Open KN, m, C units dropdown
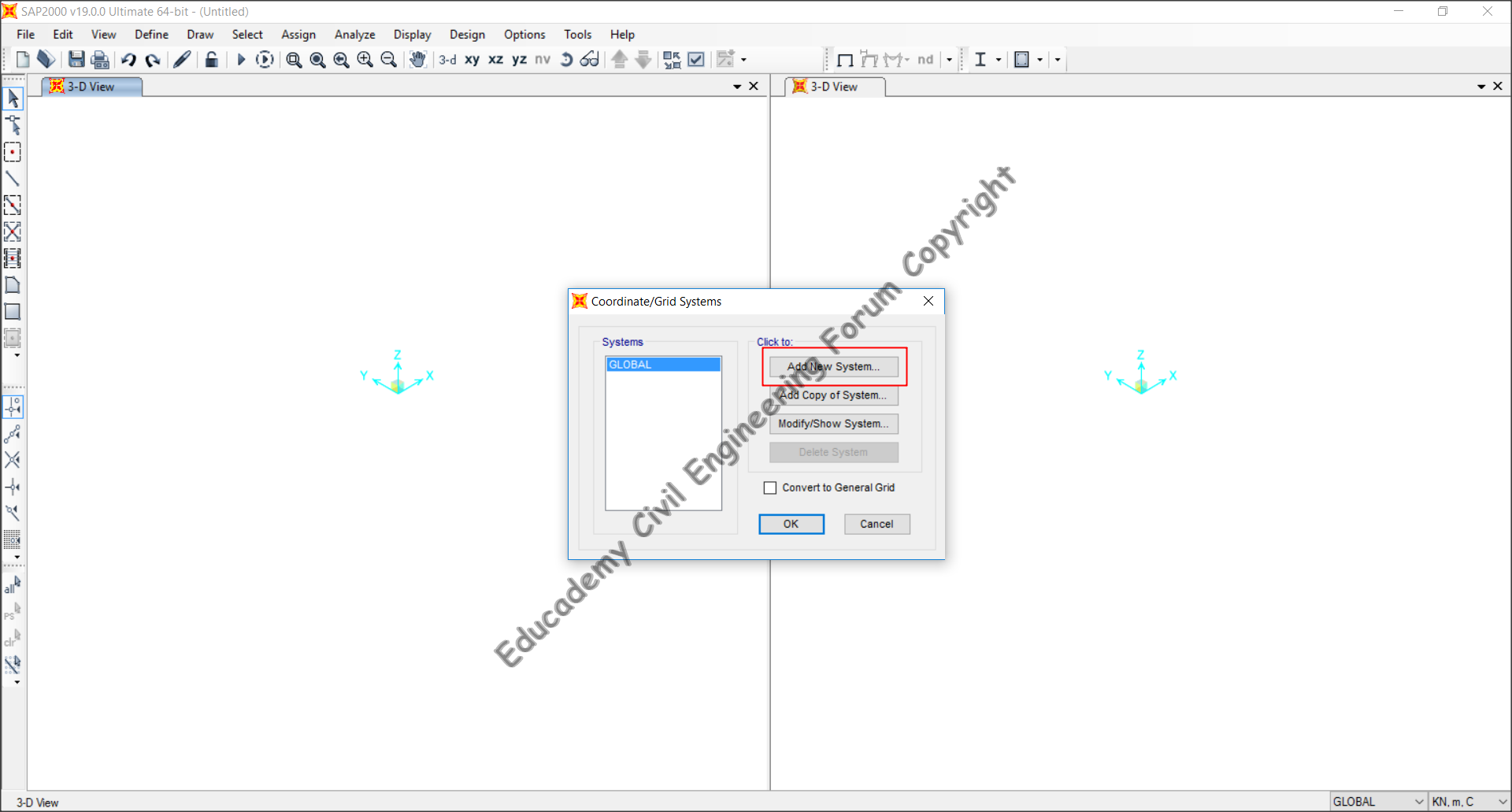 tap(1469, 802)
